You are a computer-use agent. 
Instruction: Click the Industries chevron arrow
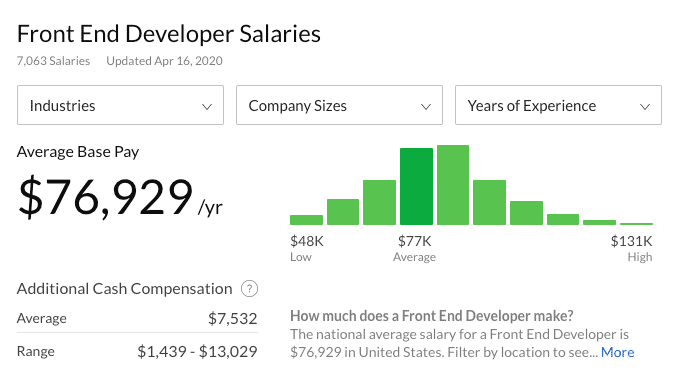(x=207, y=107)
